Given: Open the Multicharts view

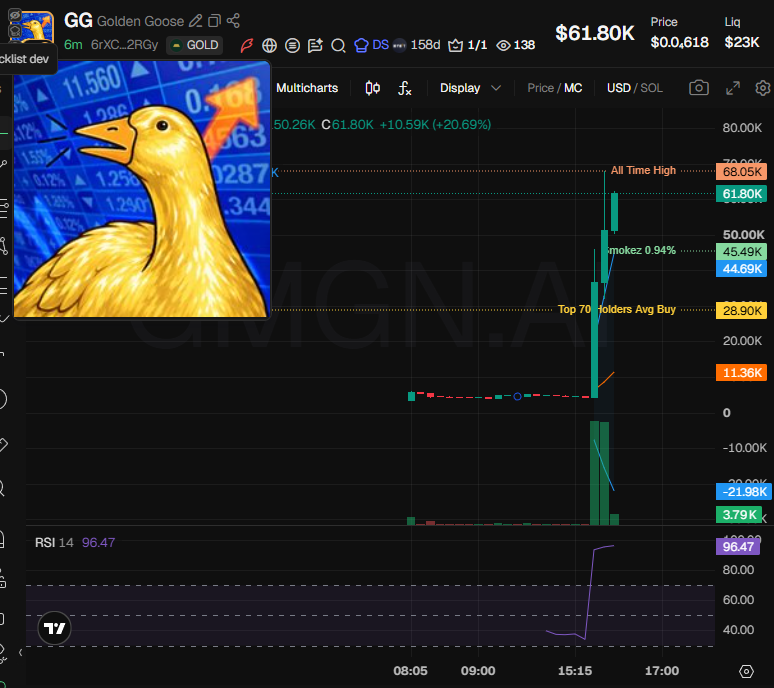Looking at the screenshot, I should coord(307,88).
